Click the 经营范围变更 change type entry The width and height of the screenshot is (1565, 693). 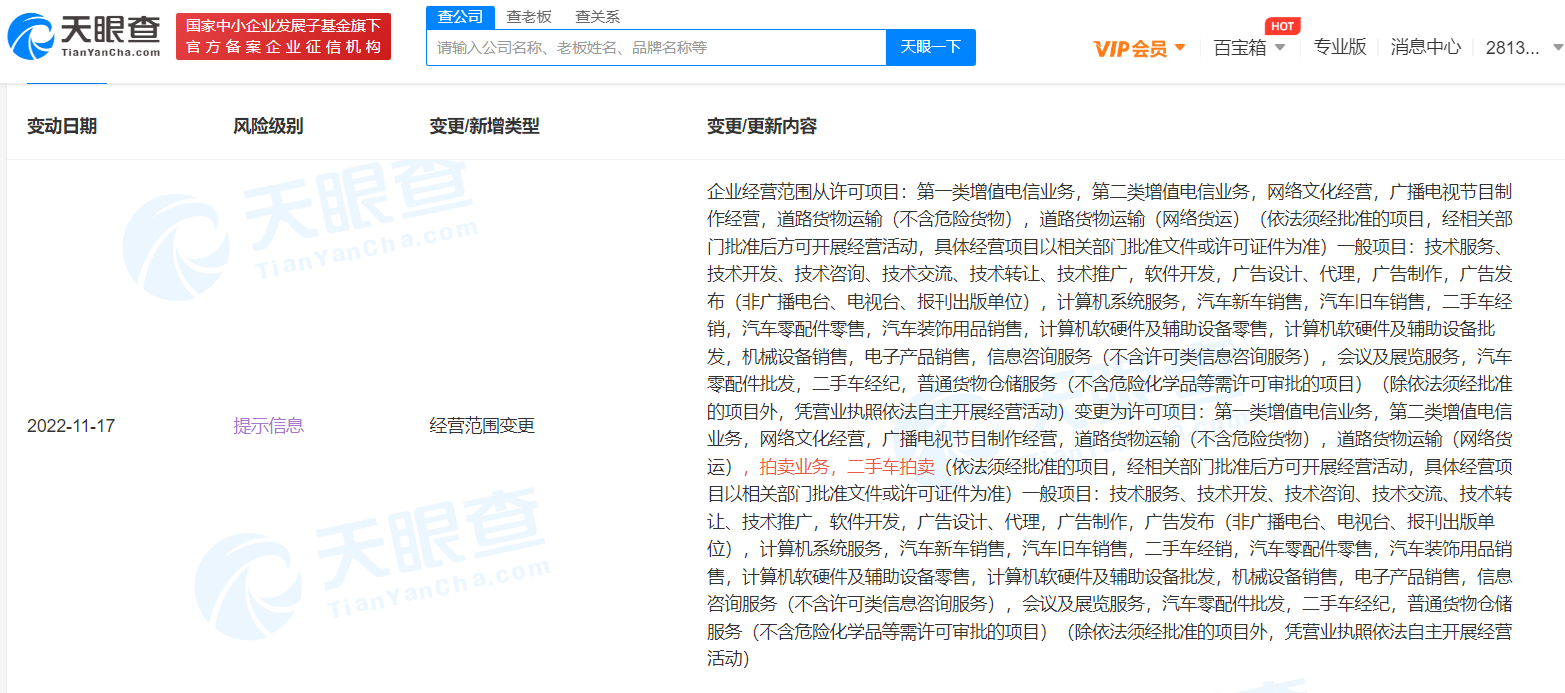(482, 425)
